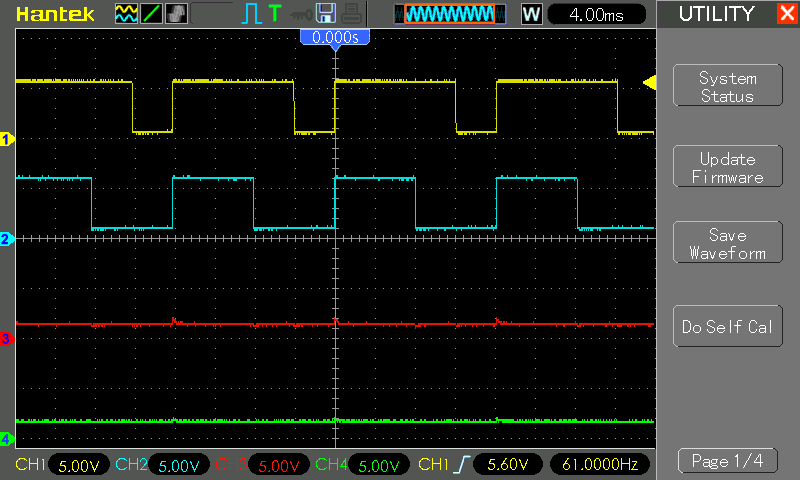
Task: Go to next page via Page 1/4
Action: [728, 461]
